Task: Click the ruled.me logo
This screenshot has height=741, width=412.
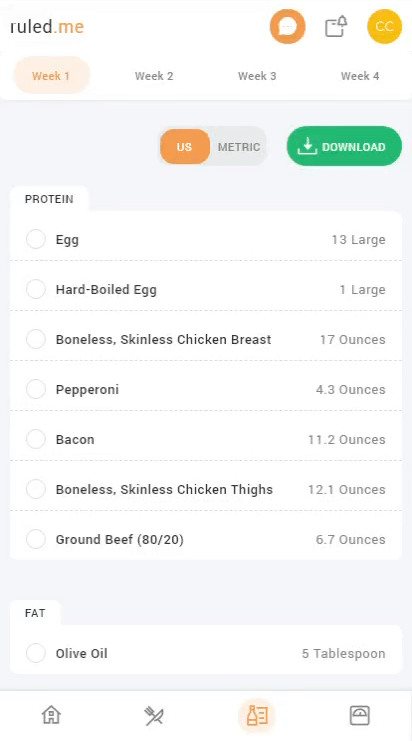Action: [47, 27]
